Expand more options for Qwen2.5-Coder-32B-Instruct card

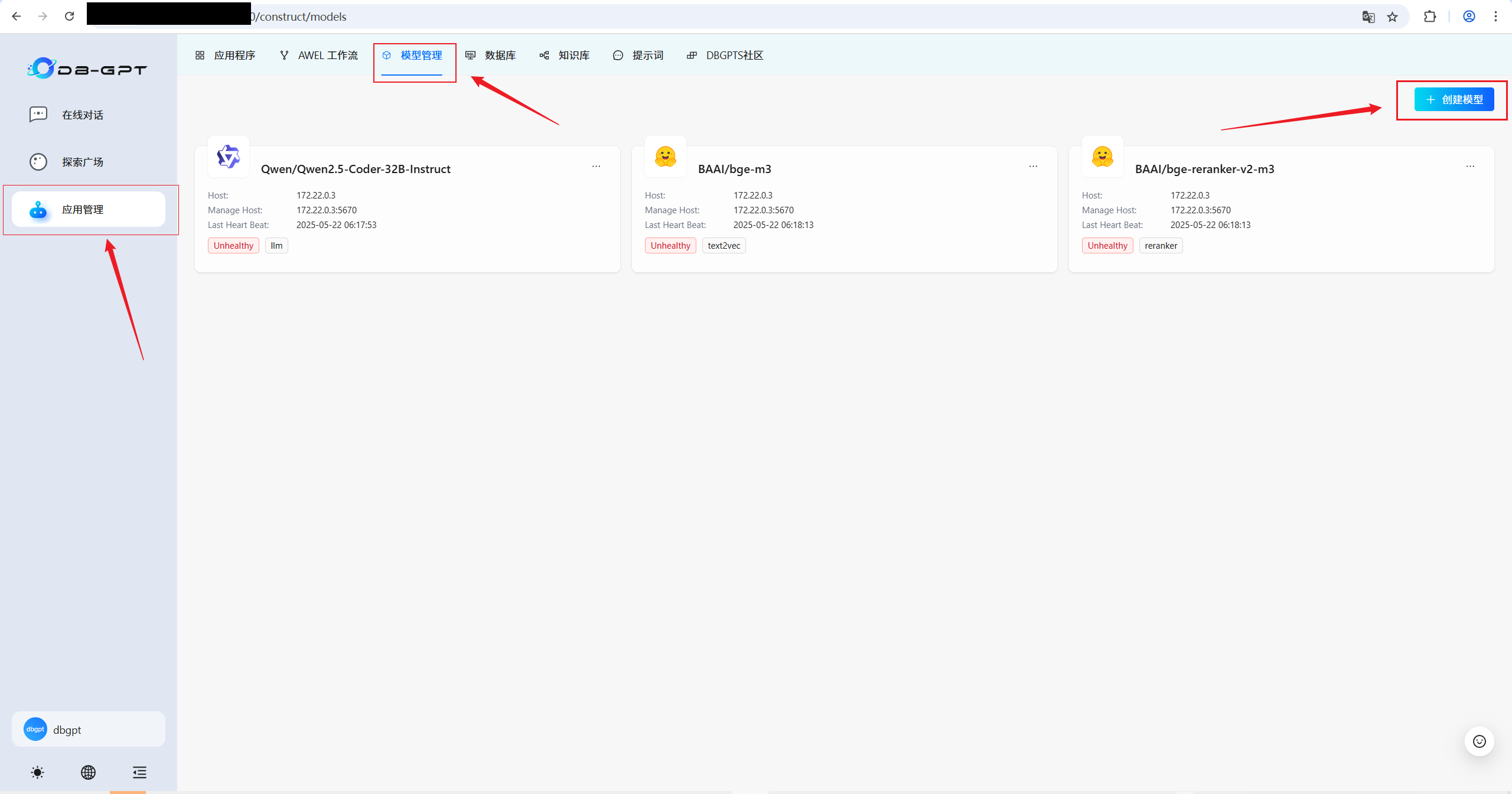click(x=596, y=167)
